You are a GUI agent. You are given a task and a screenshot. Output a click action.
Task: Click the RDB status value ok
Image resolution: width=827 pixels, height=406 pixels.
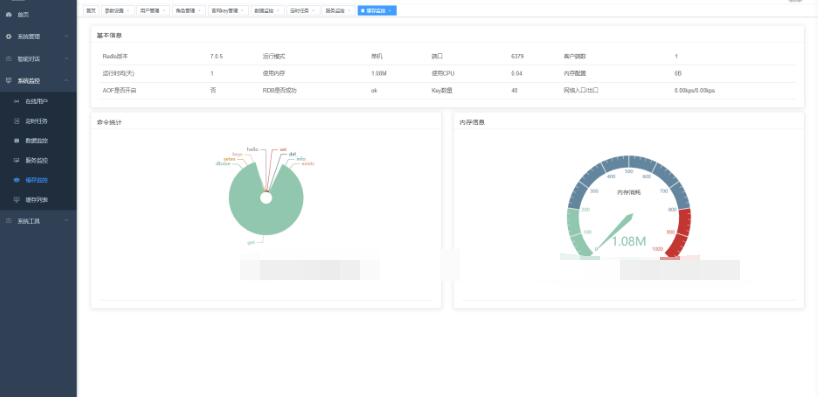coord(374,91)
